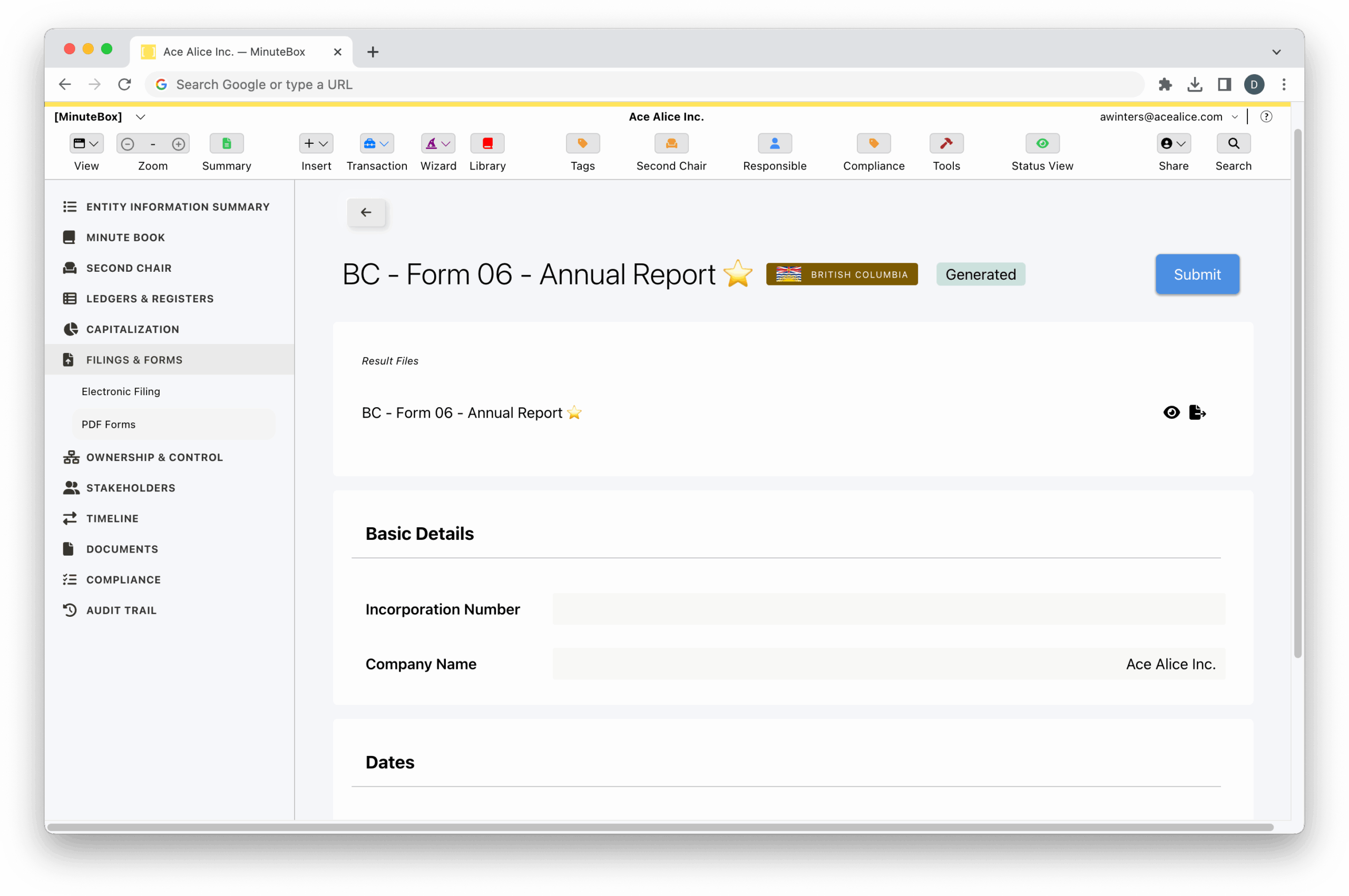Toggle the Status View eye icon

pos(1042,143)
